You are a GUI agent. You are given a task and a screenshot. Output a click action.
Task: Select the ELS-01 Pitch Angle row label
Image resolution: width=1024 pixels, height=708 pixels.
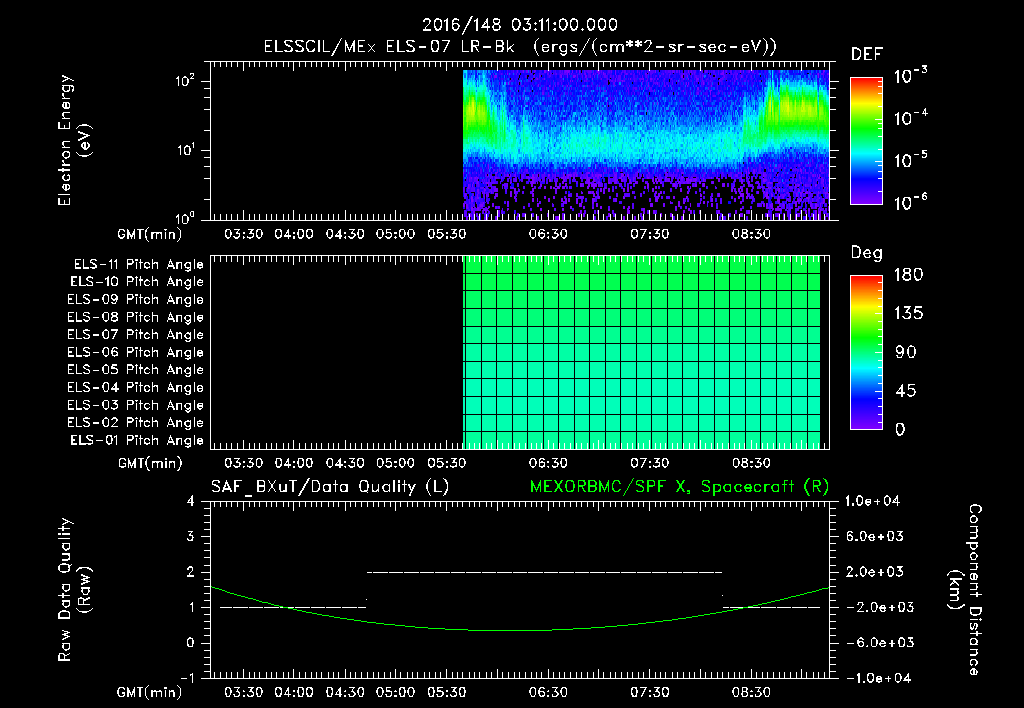coord(137,441)
